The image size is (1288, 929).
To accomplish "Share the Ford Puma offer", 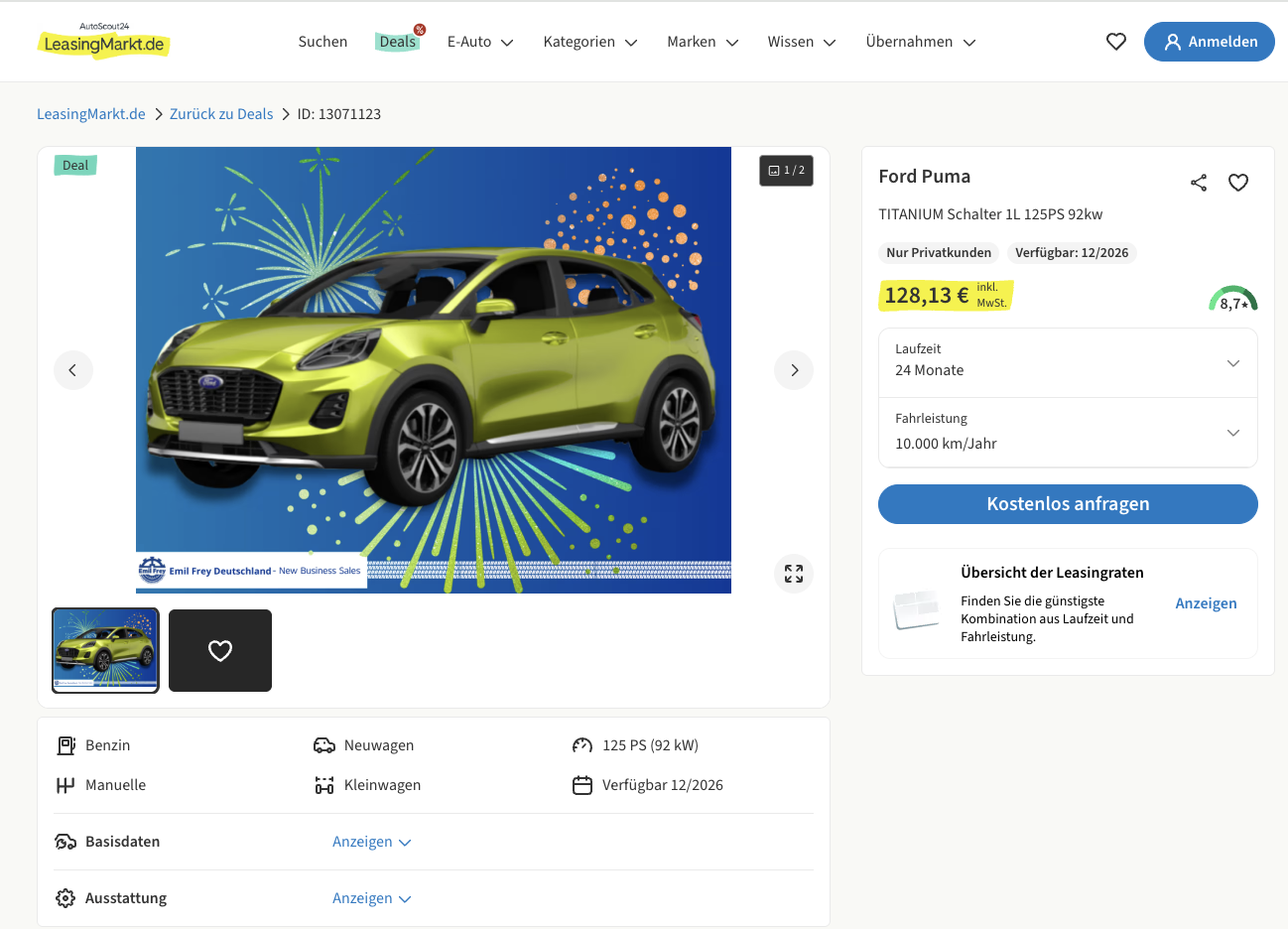I will [1199, 183].
